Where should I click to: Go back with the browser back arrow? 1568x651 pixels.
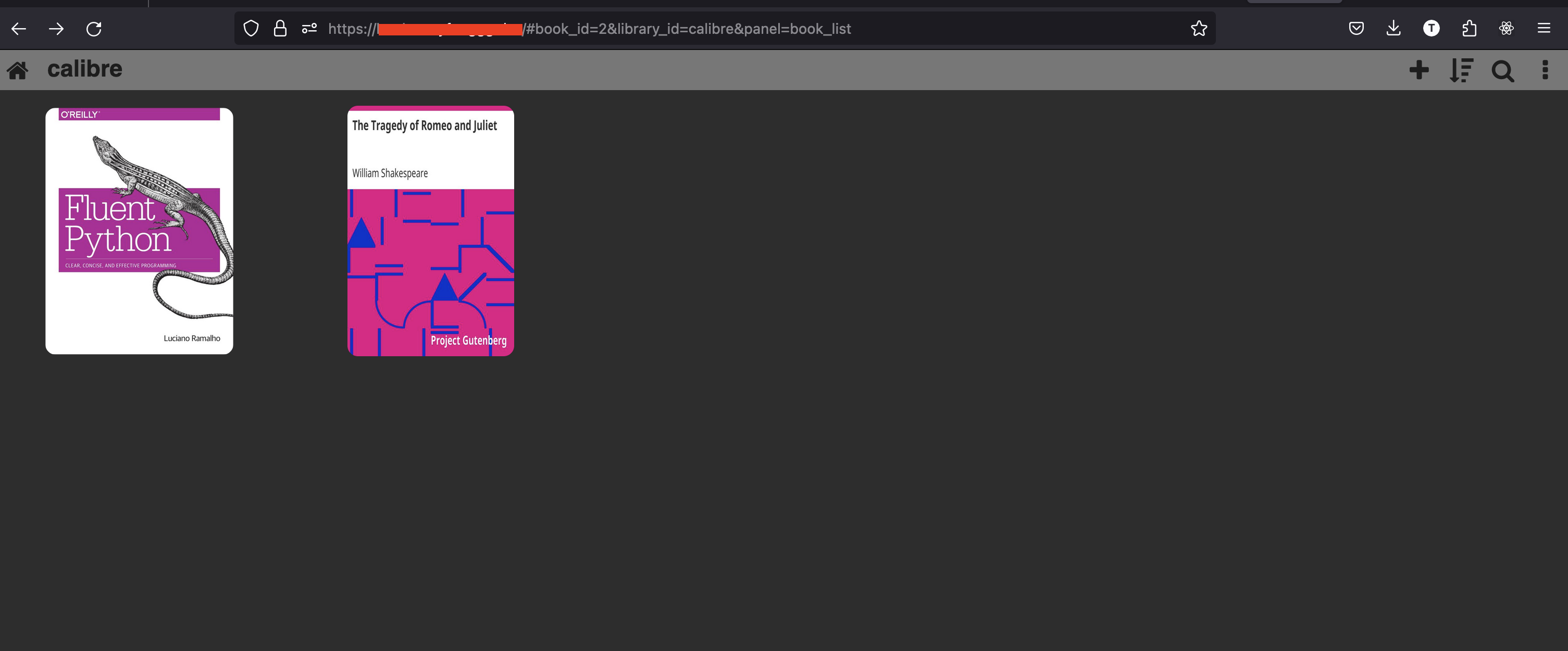(19, 29)
